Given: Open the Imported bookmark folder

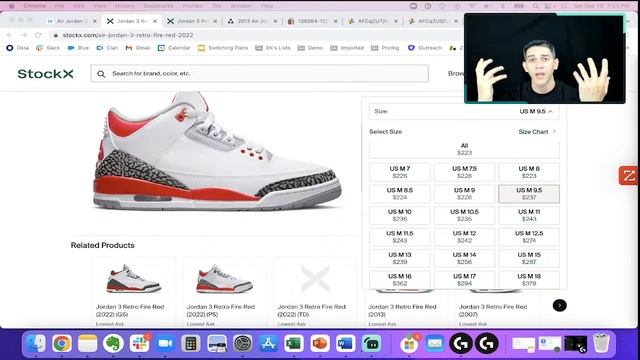Looking at the screenshot, I should 347,48.
